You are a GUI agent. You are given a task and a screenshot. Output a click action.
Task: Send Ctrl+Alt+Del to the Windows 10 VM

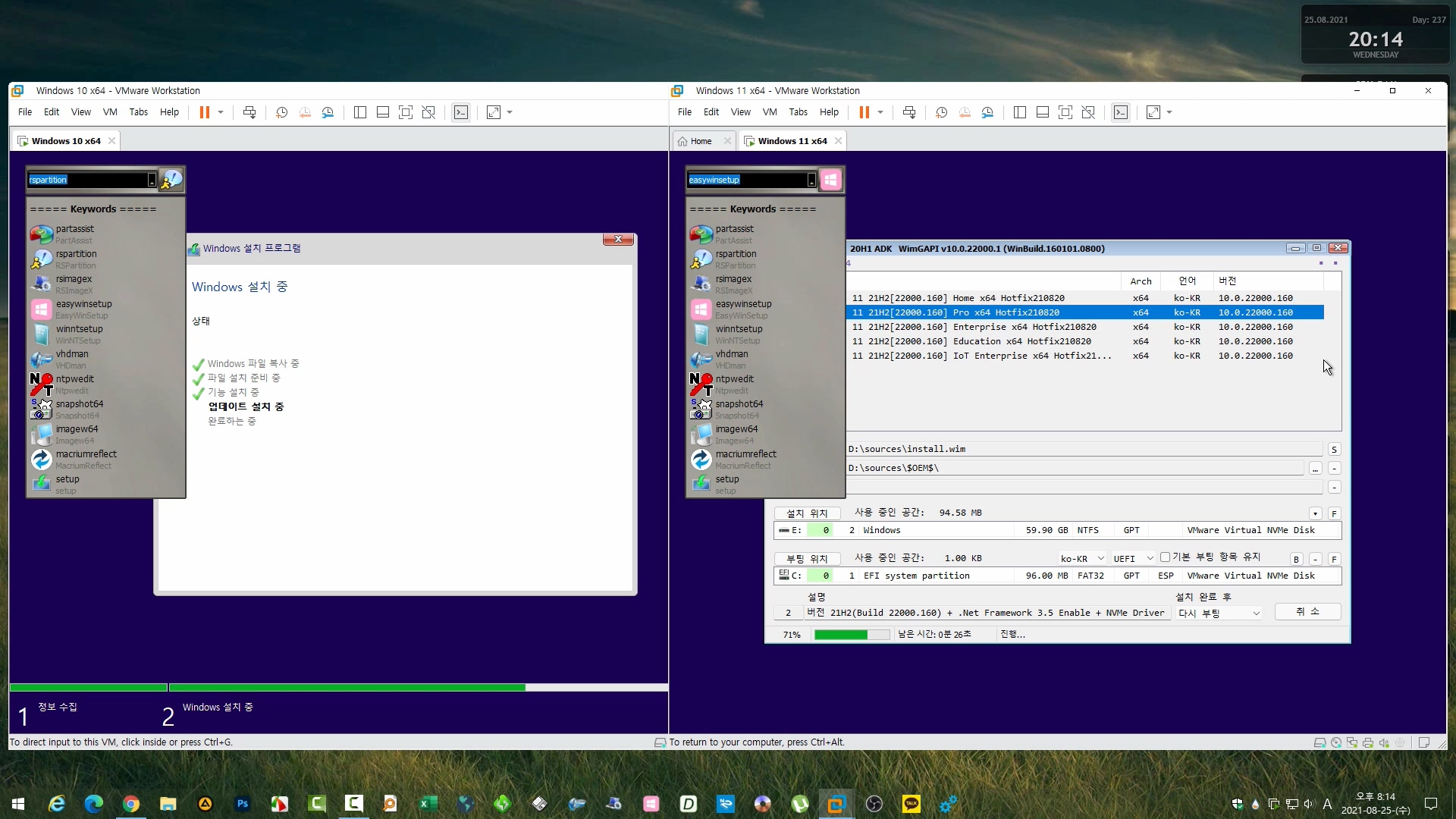[x=249, y=112]
